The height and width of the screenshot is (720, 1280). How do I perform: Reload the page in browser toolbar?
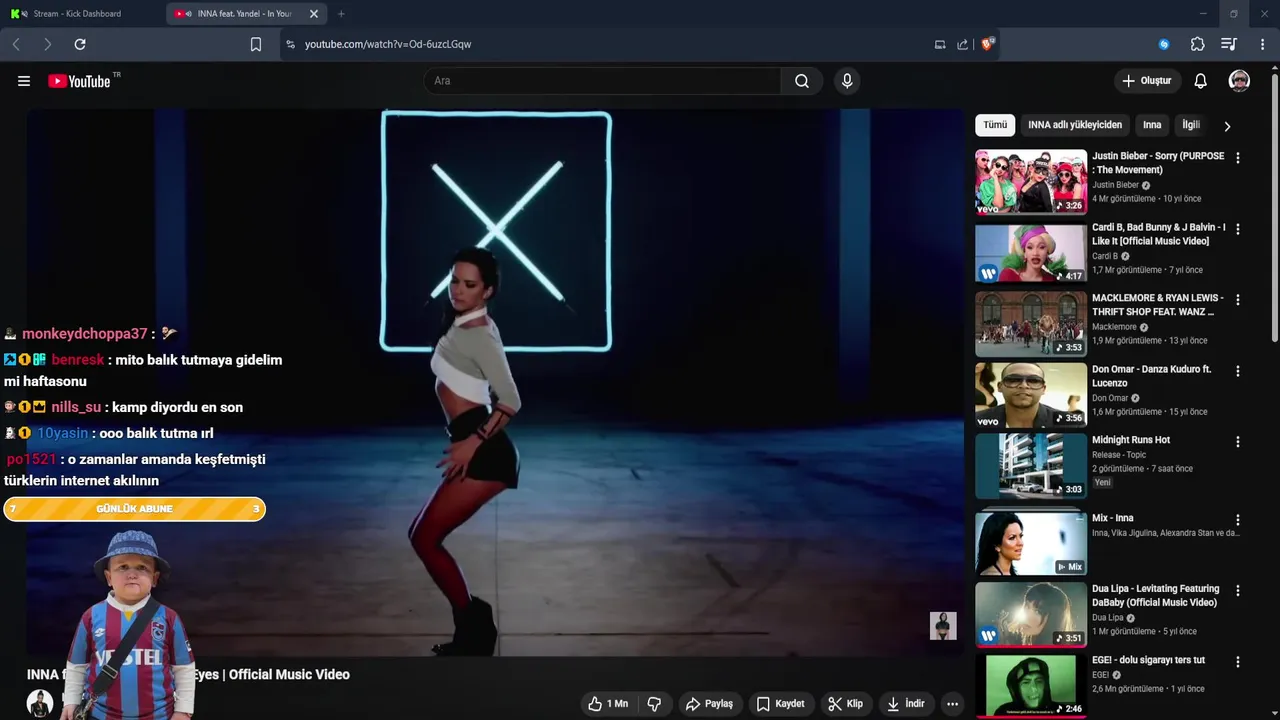(x=80, y=44)
